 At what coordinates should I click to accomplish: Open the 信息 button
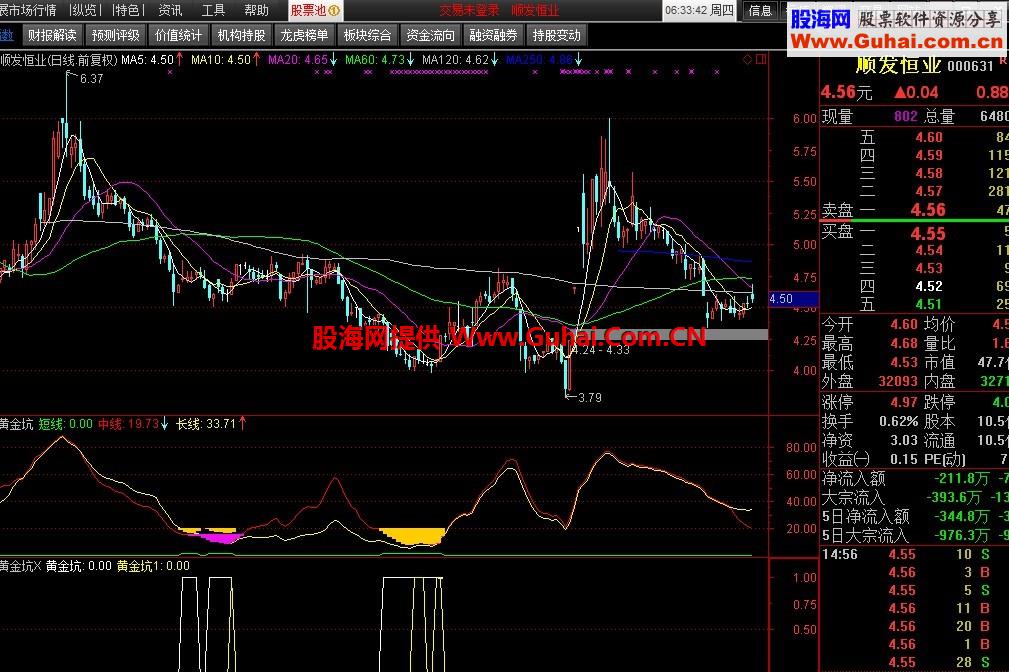[760, 10]
